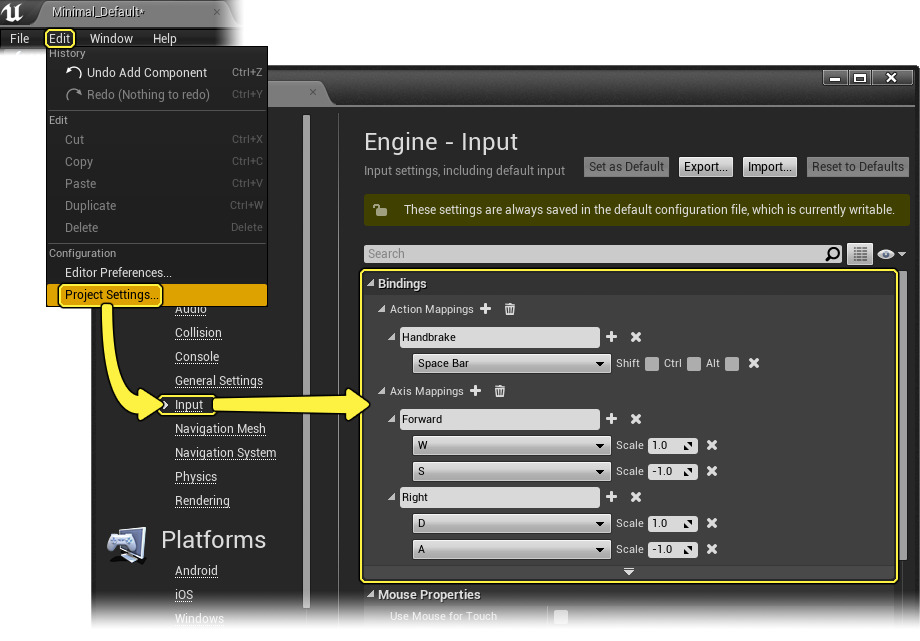Collapse the Bindings section
This screenshot has width=920, height=641.
[x=370, y=284]
